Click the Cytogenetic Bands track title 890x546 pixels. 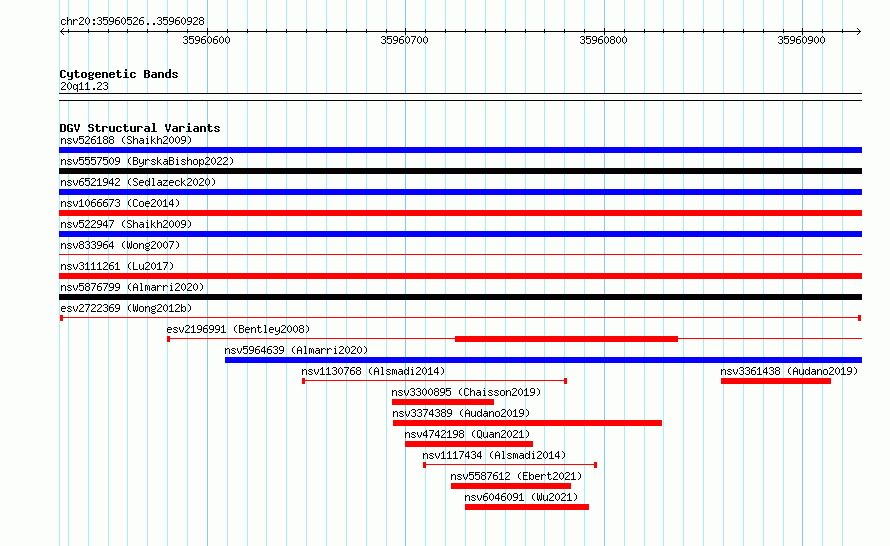tap(119, 74)
